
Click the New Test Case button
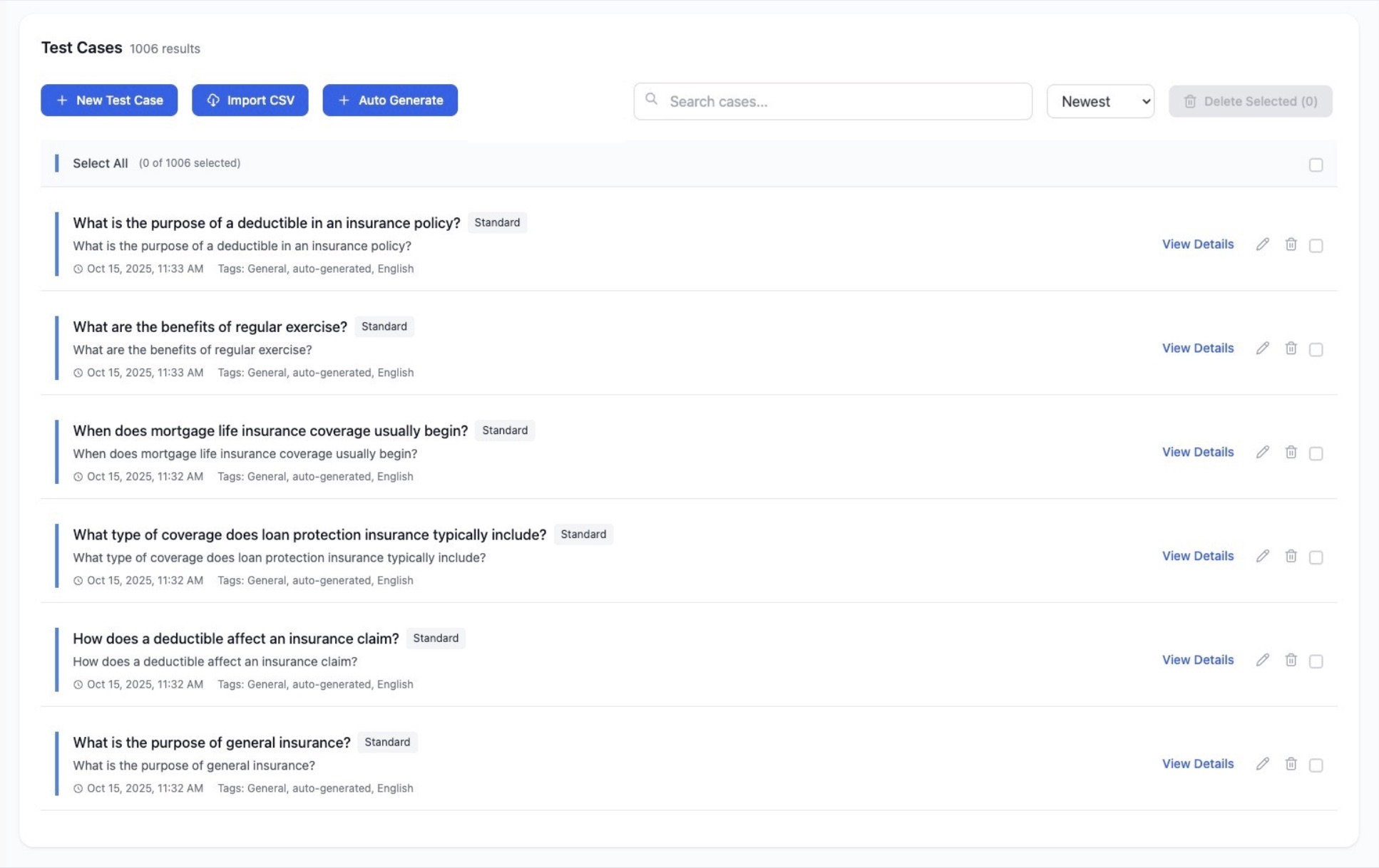click(109, 100)
